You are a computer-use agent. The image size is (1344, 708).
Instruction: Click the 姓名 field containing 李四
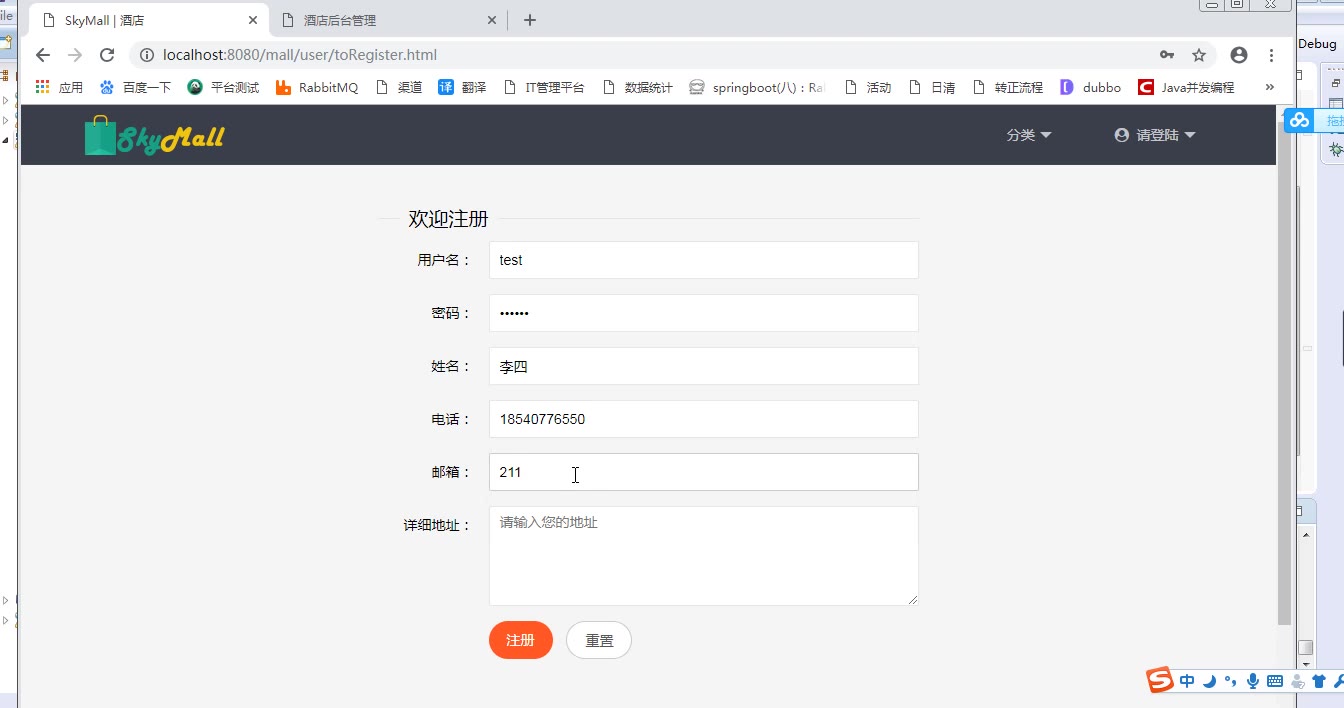pyautogui.click(x=703, y=366)
